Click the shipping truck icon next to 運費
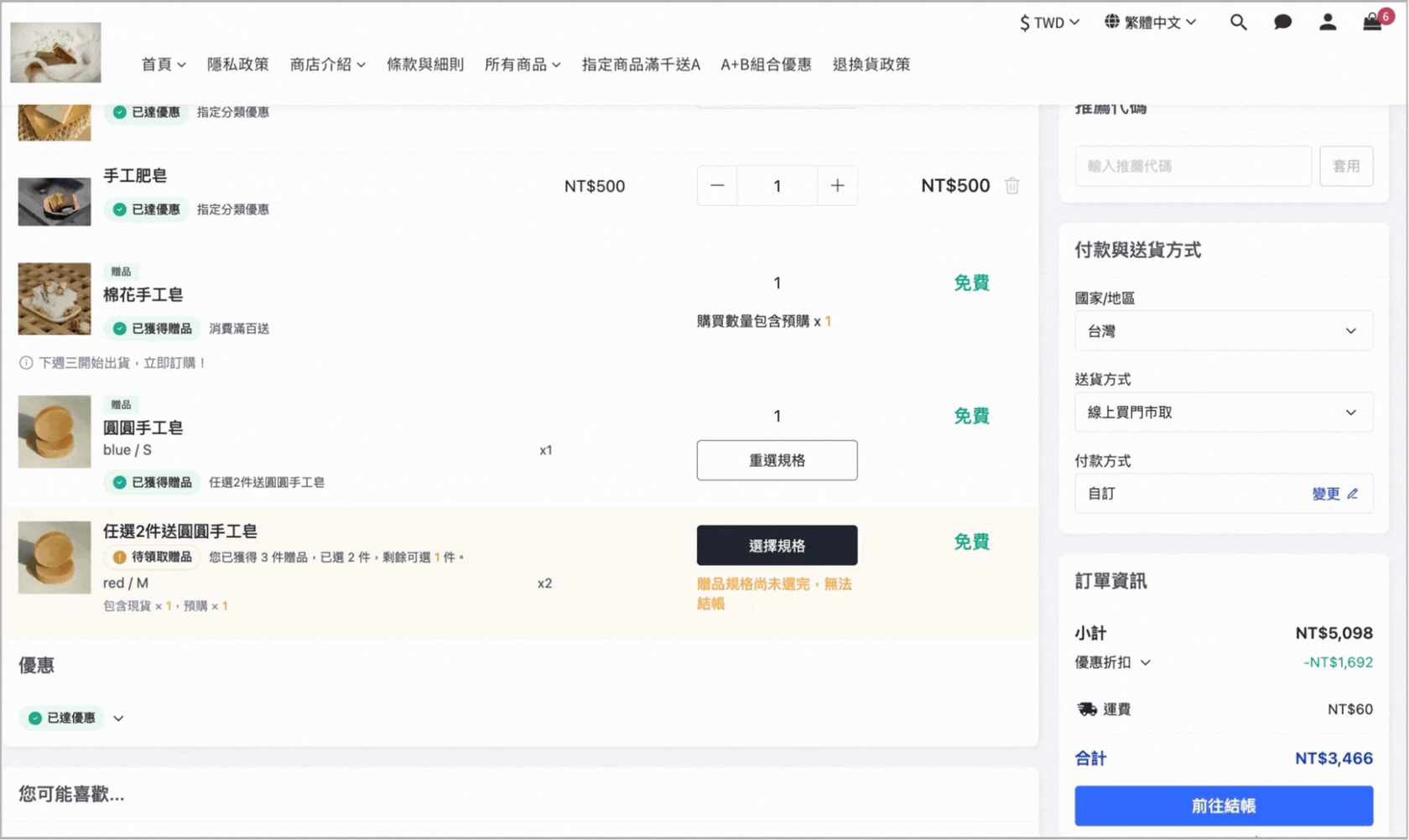Viewport: 1409px width, 840px height. pos(1087,709)
